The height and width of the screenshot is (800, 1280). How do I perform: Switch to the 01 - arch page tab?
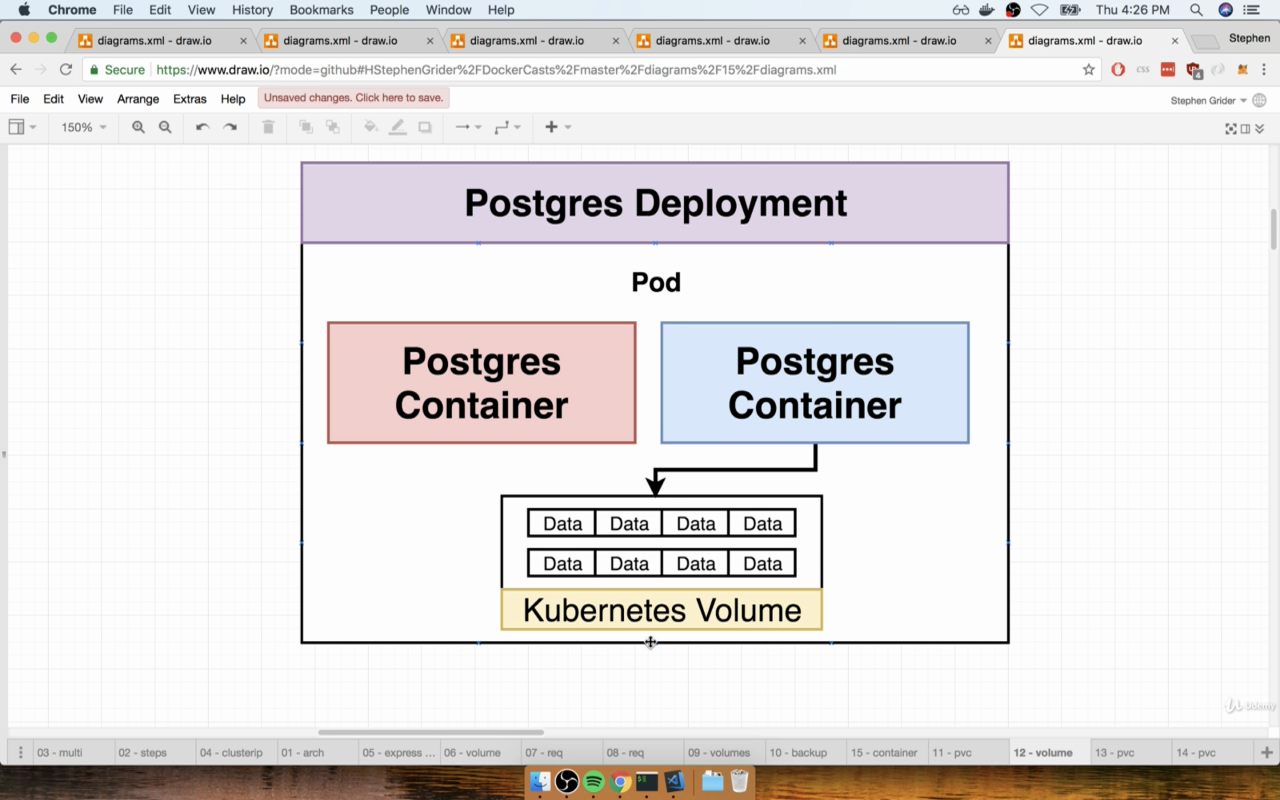(316, 753)
